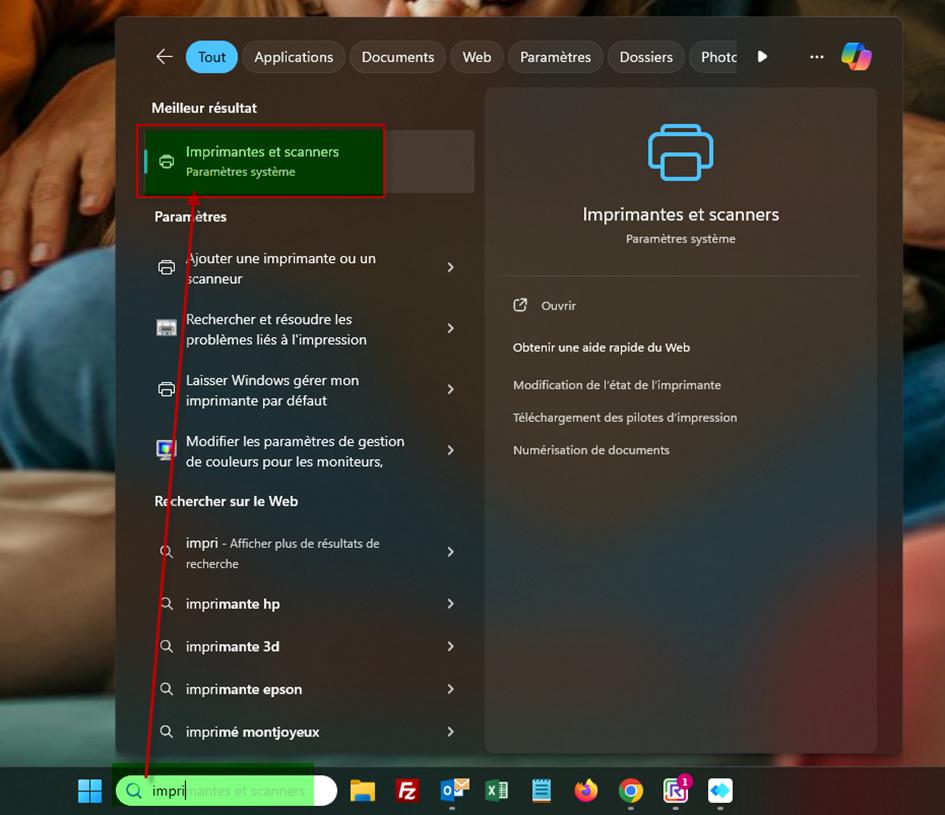The image size is (945, 815).
Task: Open Copilot from the search panel
Action: (856, 57)
